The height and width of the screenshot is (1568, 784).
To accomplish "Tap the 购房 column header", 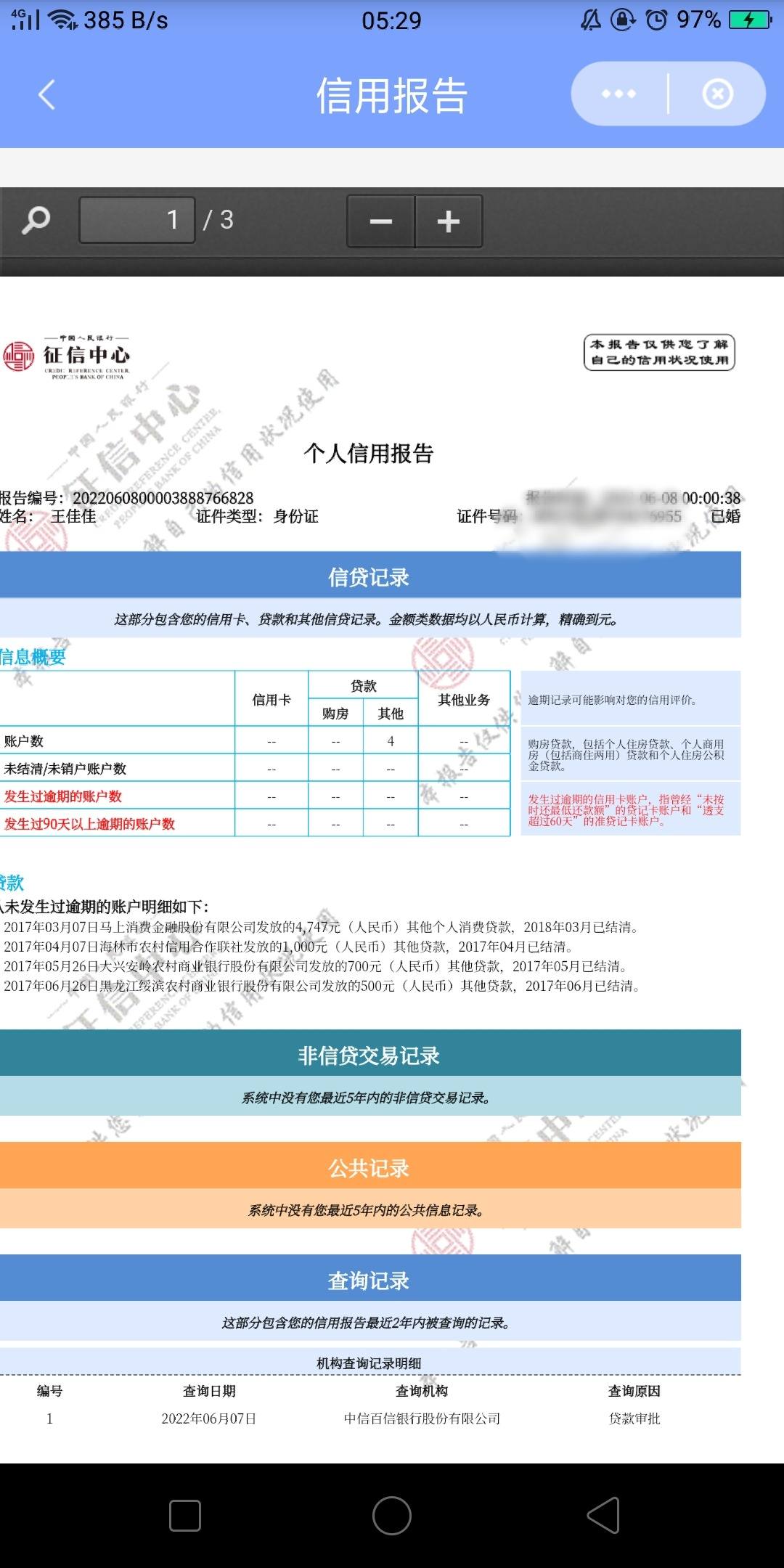I will (x=335, y=714).
